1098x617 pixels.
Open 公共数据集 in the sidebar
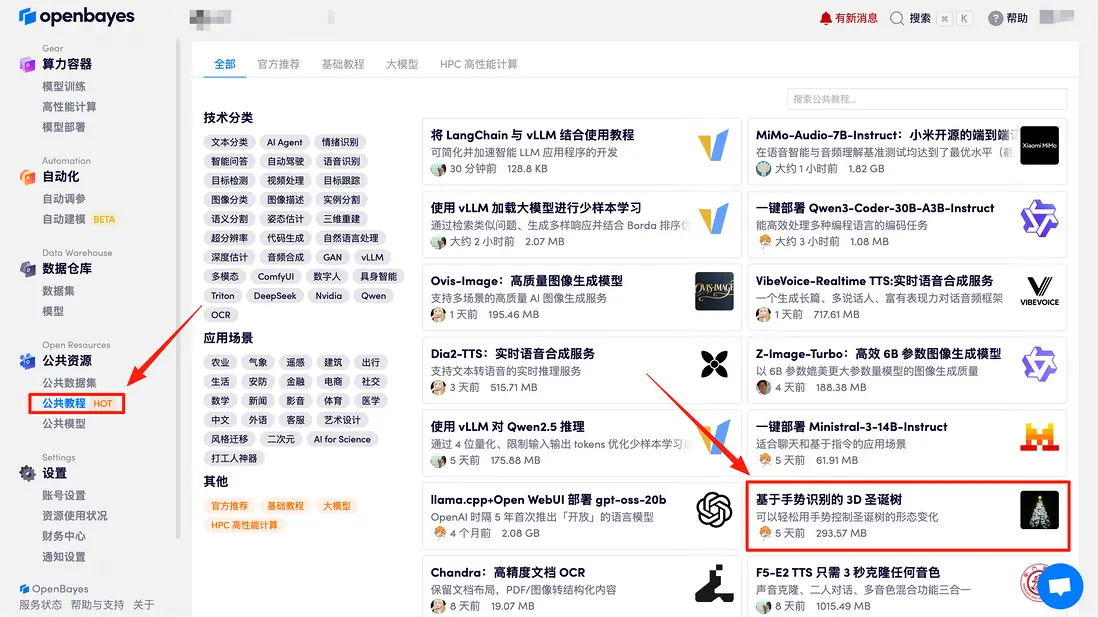point(69,383)
